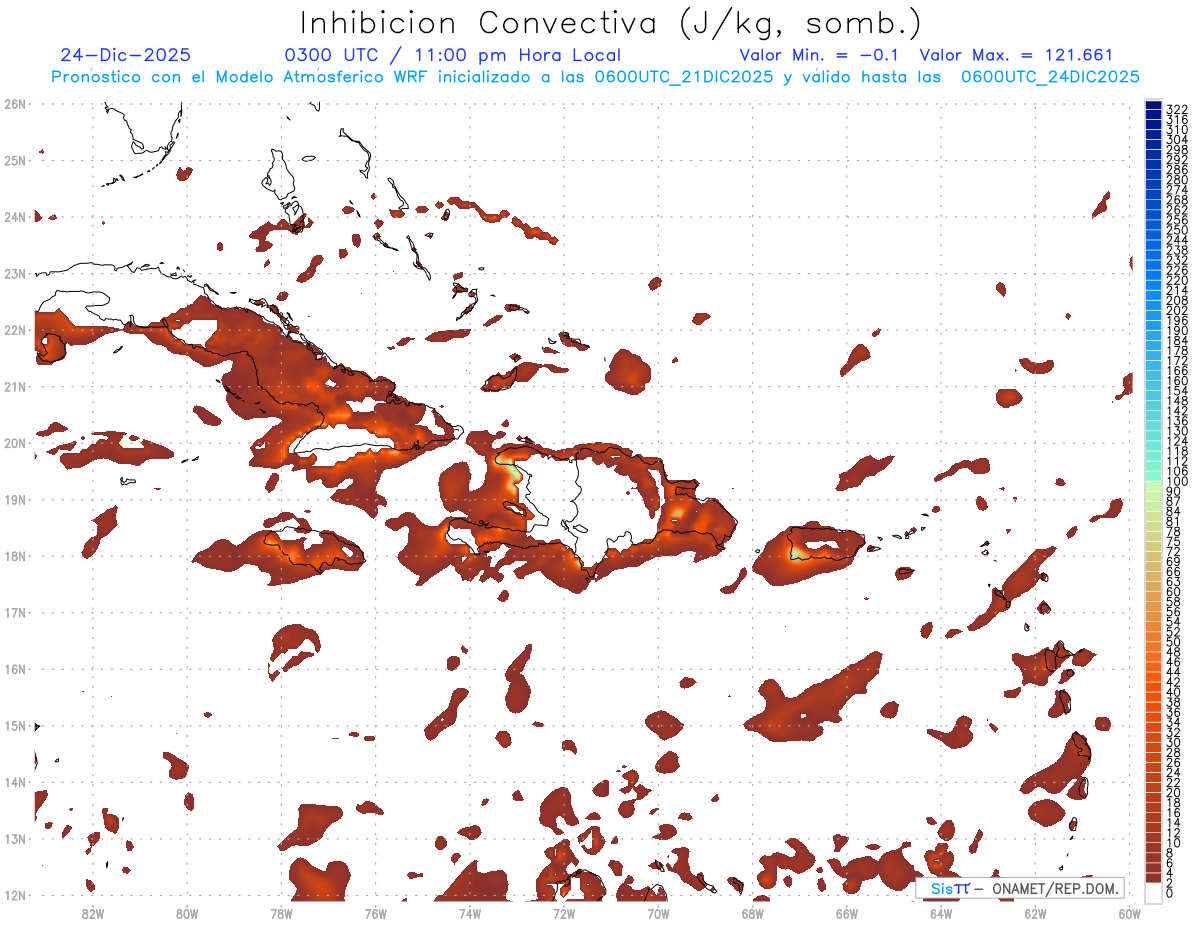Click the color scale value 202
Viewport: 1200px width, 927px height.
tap(1176, 310)
